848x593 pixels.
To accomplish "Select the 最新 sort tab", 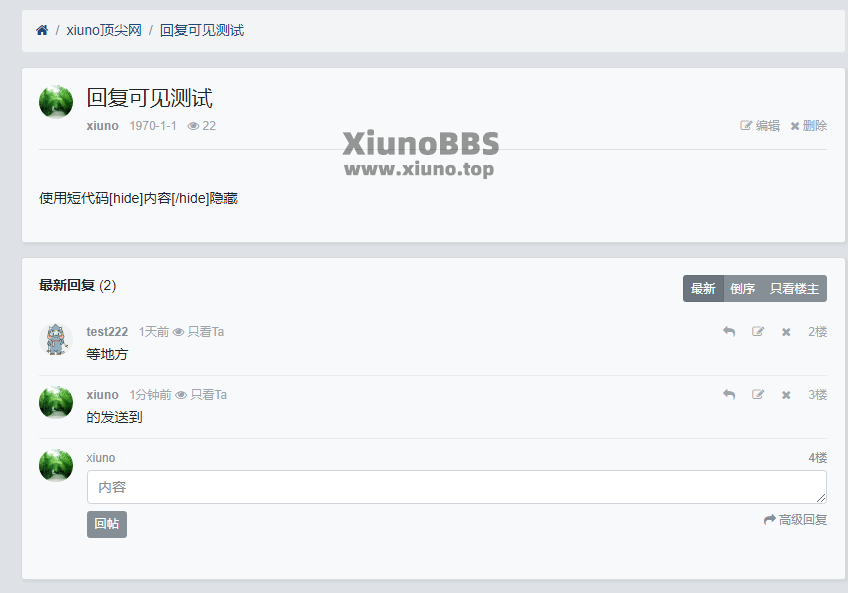I will (x=703, y=288).
